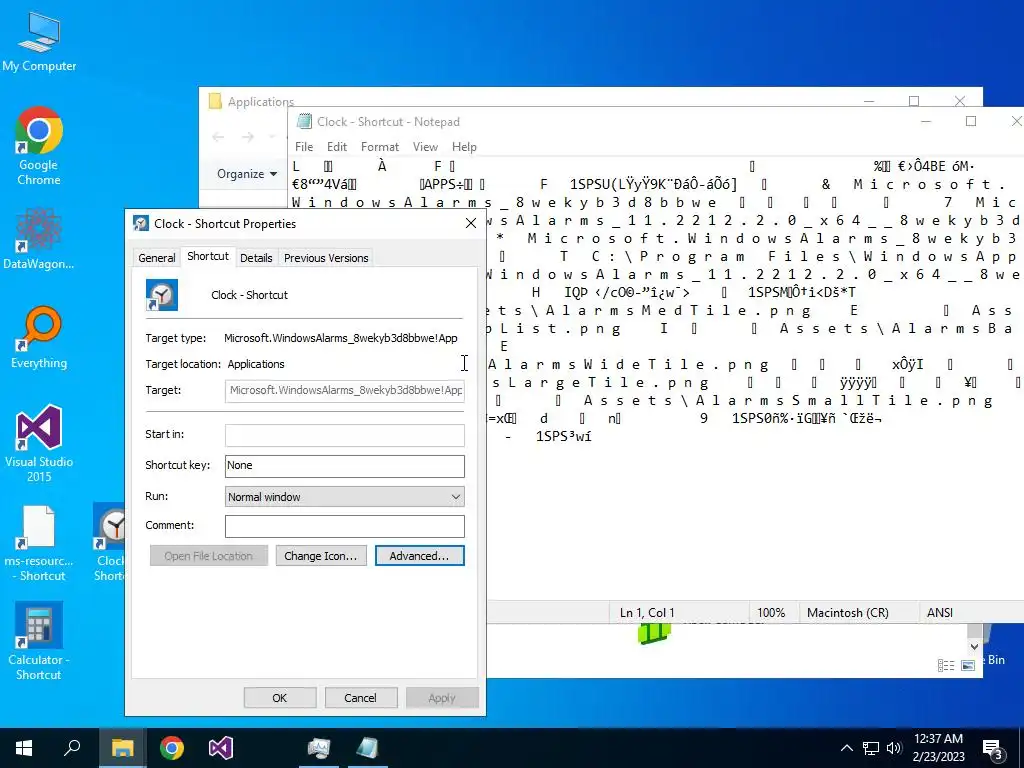
Task: Open Notepad File menu
Action: tap(304, 147)
